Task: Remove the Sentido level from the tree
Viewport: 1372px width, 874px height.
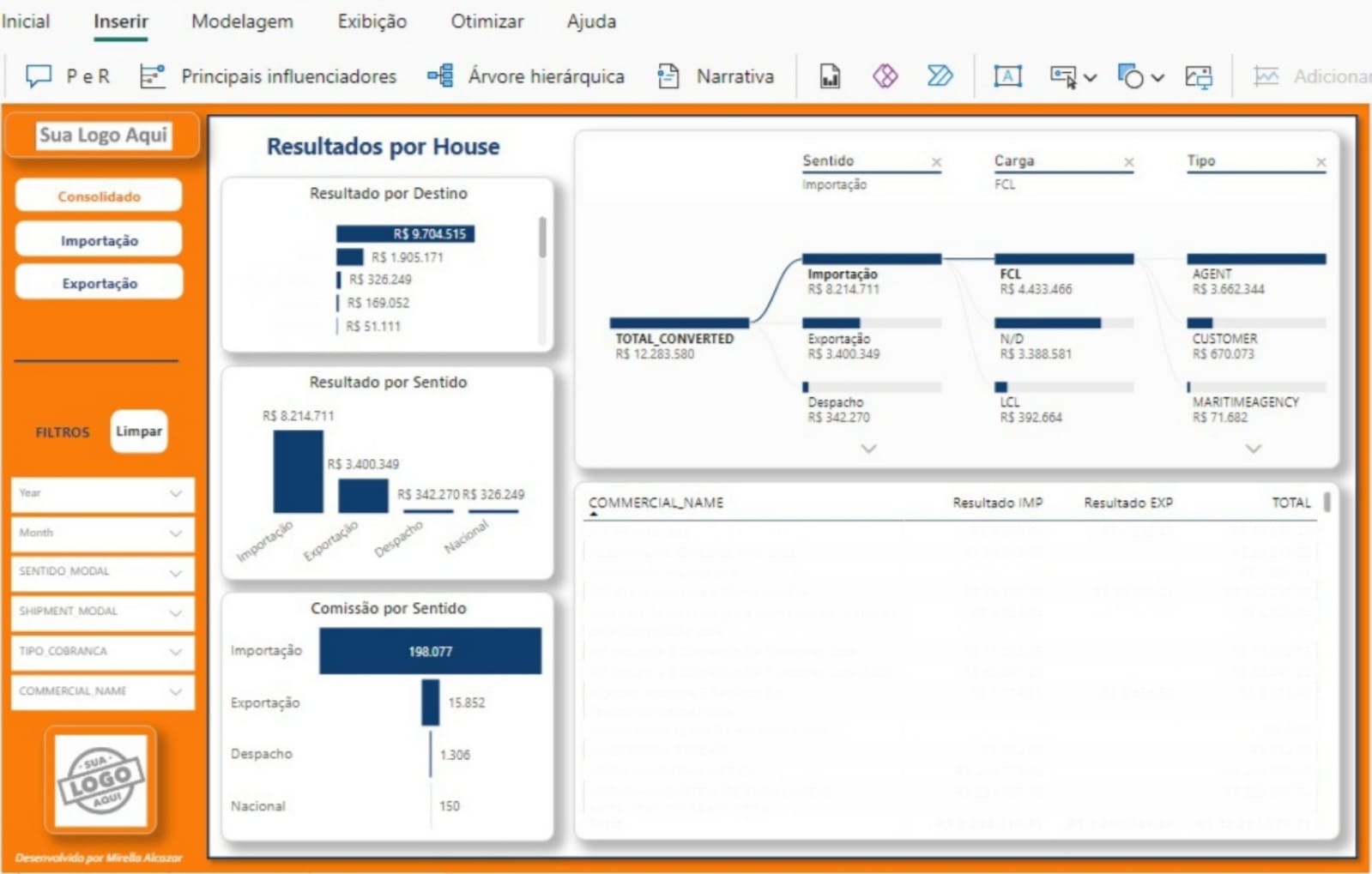Action: pos(936,162)
